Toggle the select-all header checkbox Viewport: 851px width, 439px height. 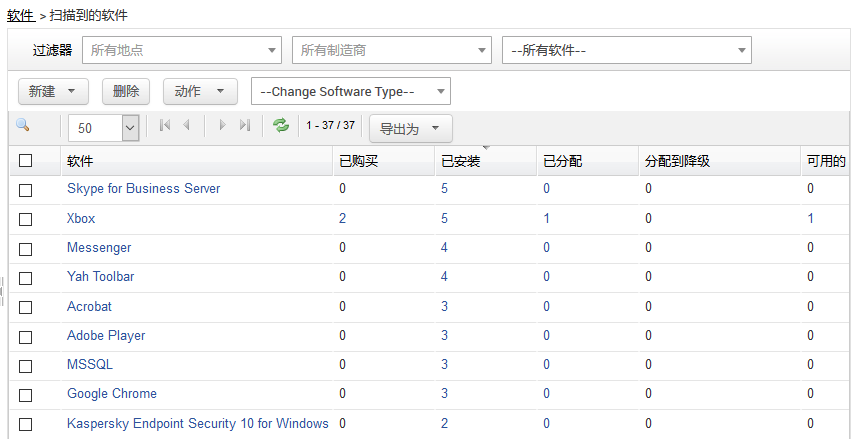tap(26, 161)
